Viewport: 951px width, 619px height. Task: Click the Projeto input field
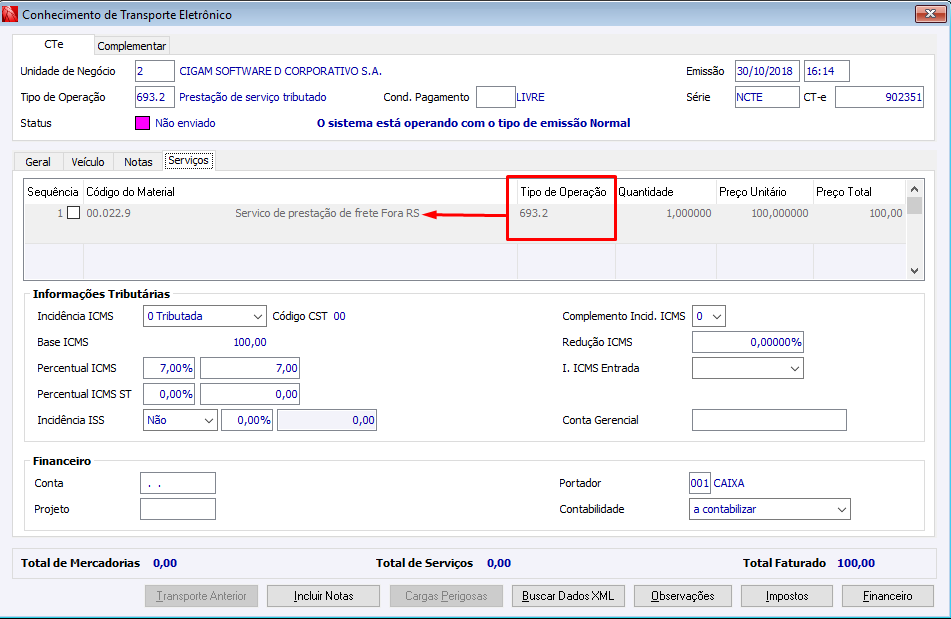coord(178,509)
